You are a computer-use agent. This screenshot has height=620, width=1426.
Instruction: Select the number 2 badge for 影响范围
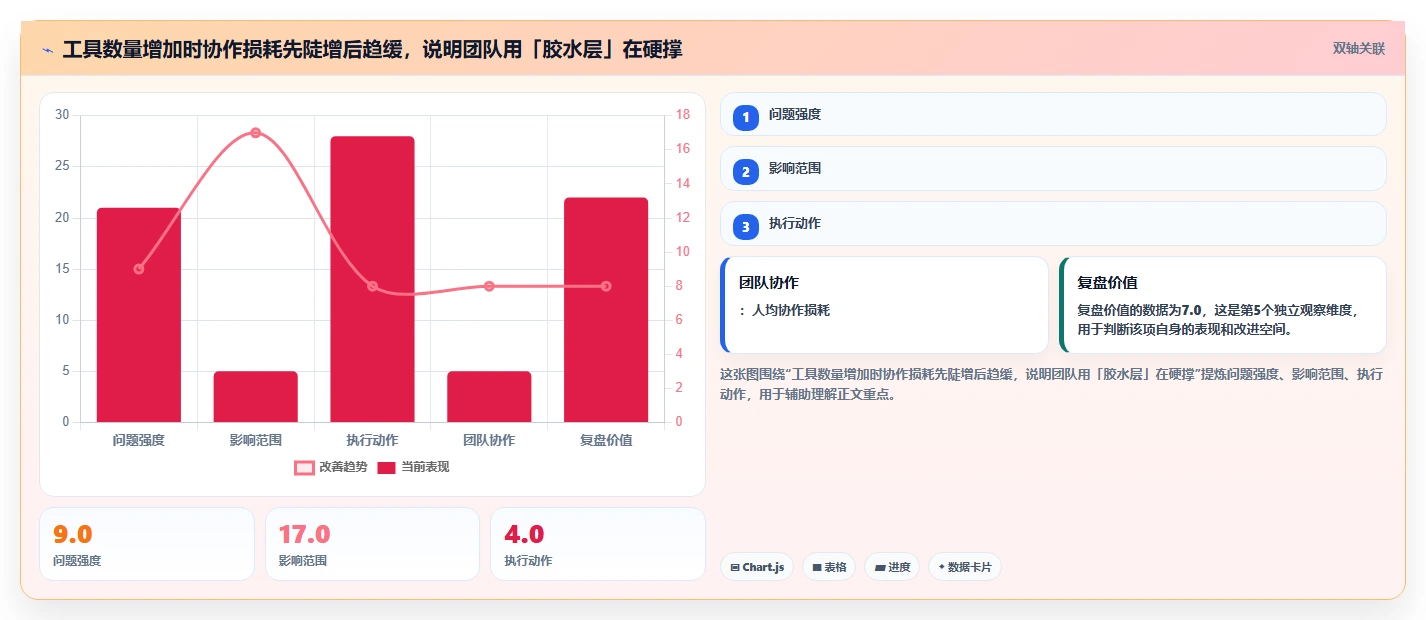[x=745, y=171]
